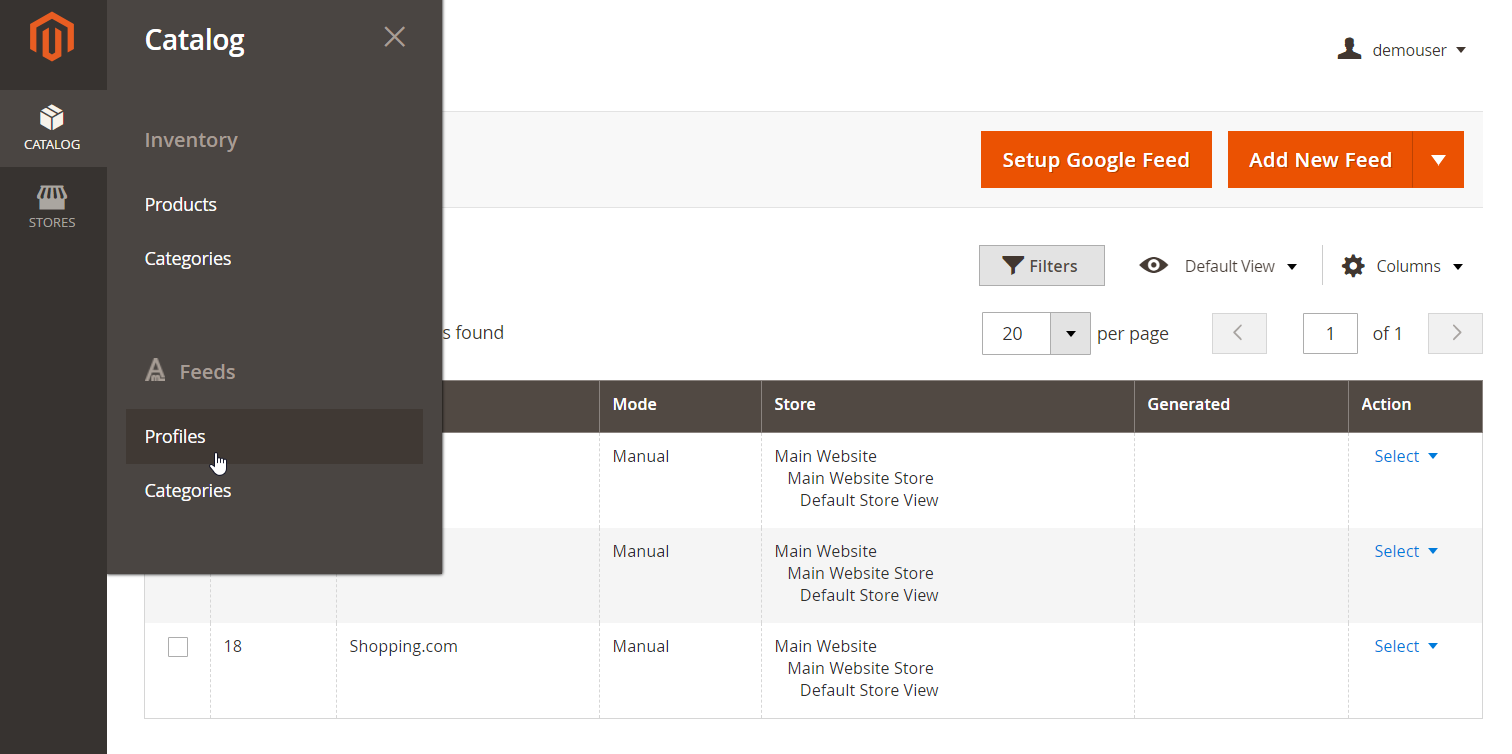Click the Magento logo icon

52,38
